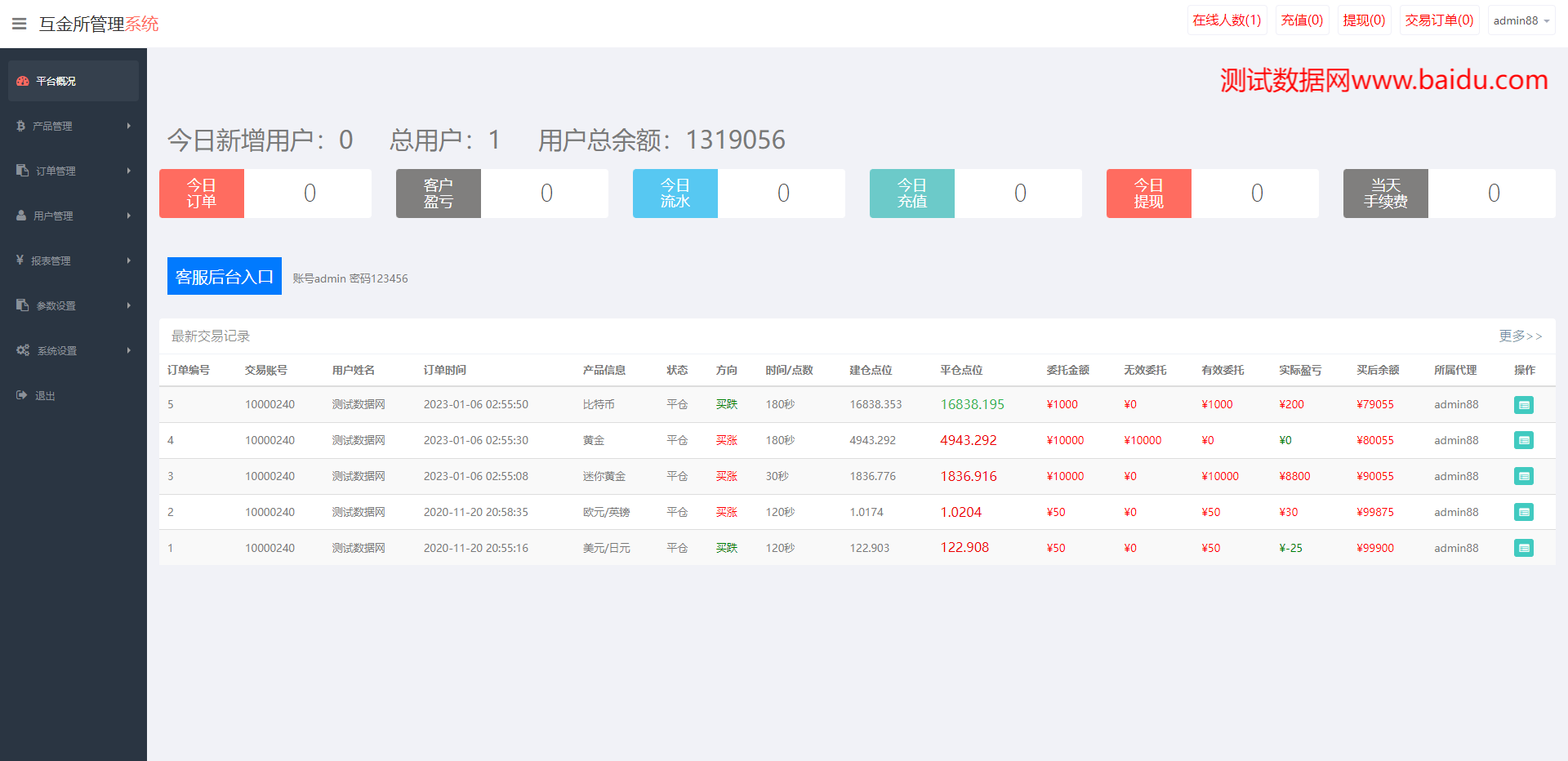Open details icon for the 欧元/英镑 order
The image size is (1568, 761).
1523,513
